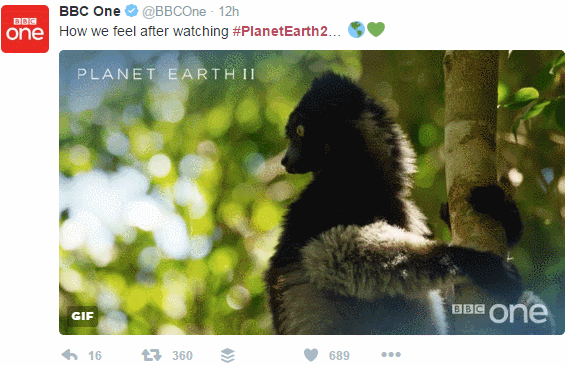Open the @BBCOne handle link
The width and height of the screenshot is (567, 366).
tap(174, 12)
